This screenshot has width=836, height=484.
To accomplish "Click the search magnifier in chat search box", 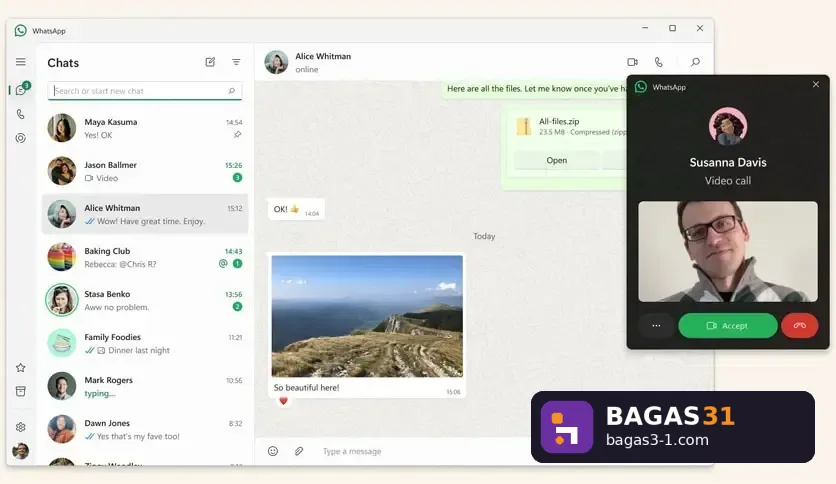I will coord(231,91).
